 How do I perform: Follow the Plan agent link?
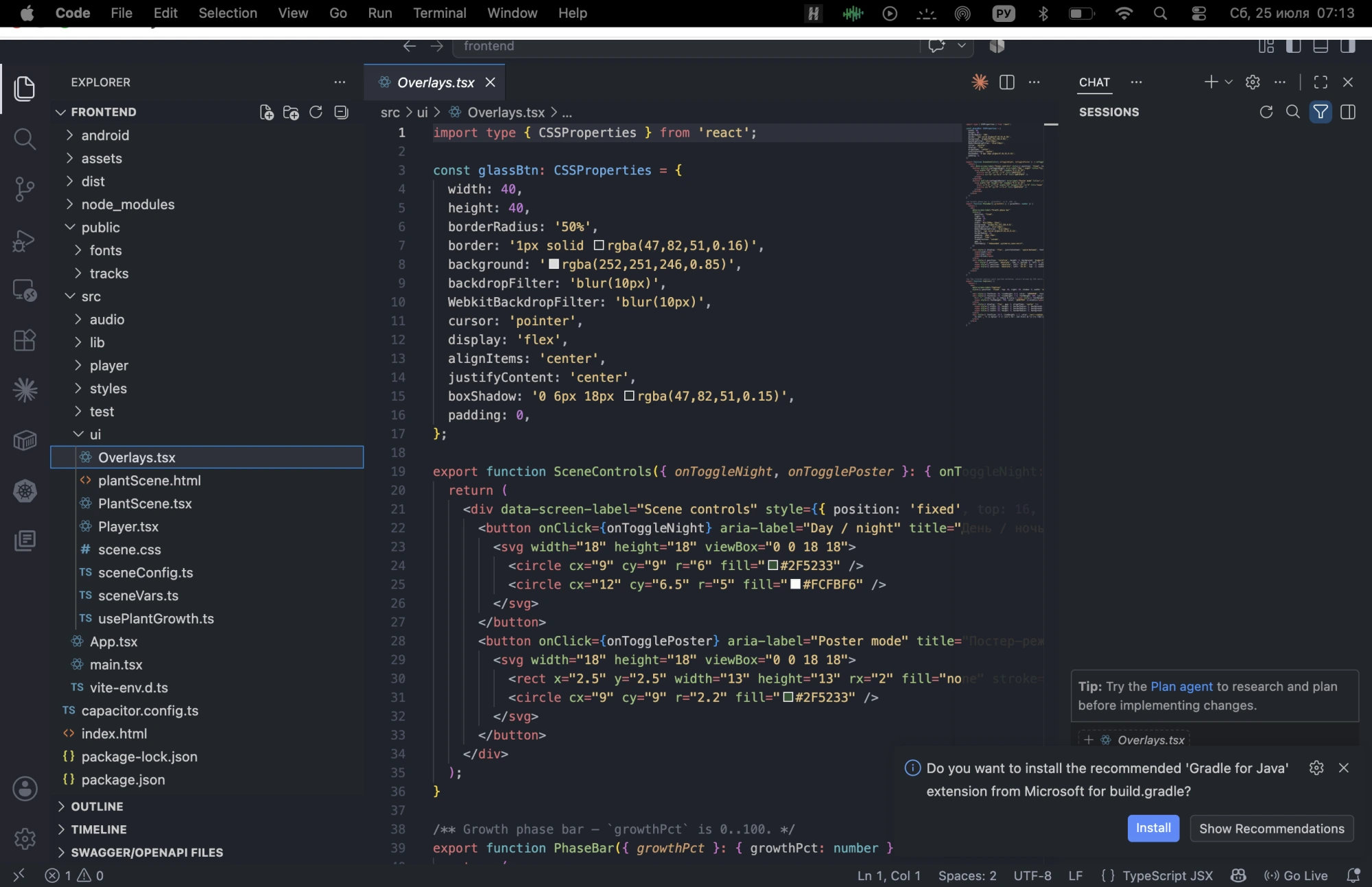1181,687
